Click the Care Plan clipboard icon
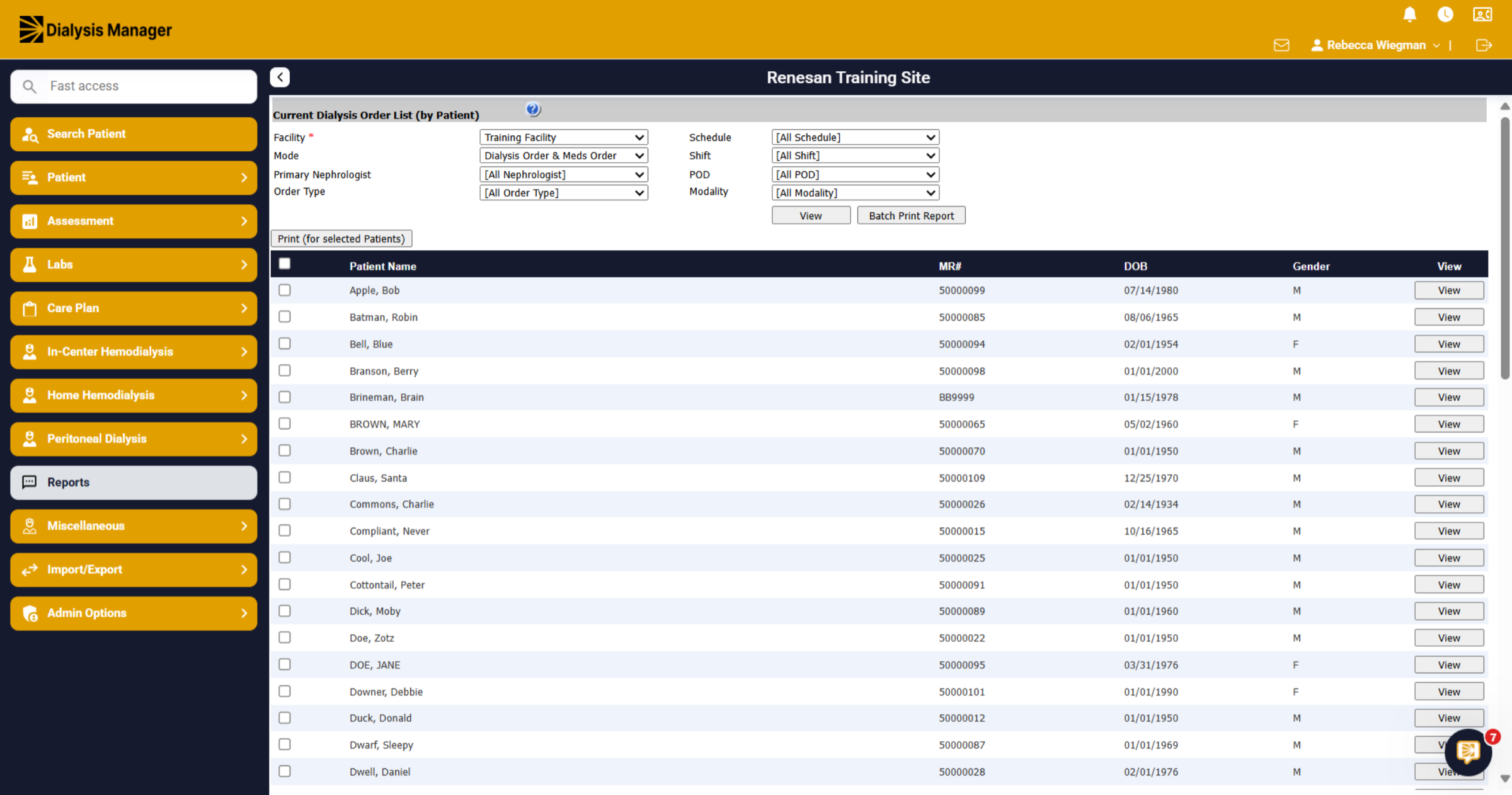Image resolution: width=1512 pixels, height=795 pixels. pos(30,309)
